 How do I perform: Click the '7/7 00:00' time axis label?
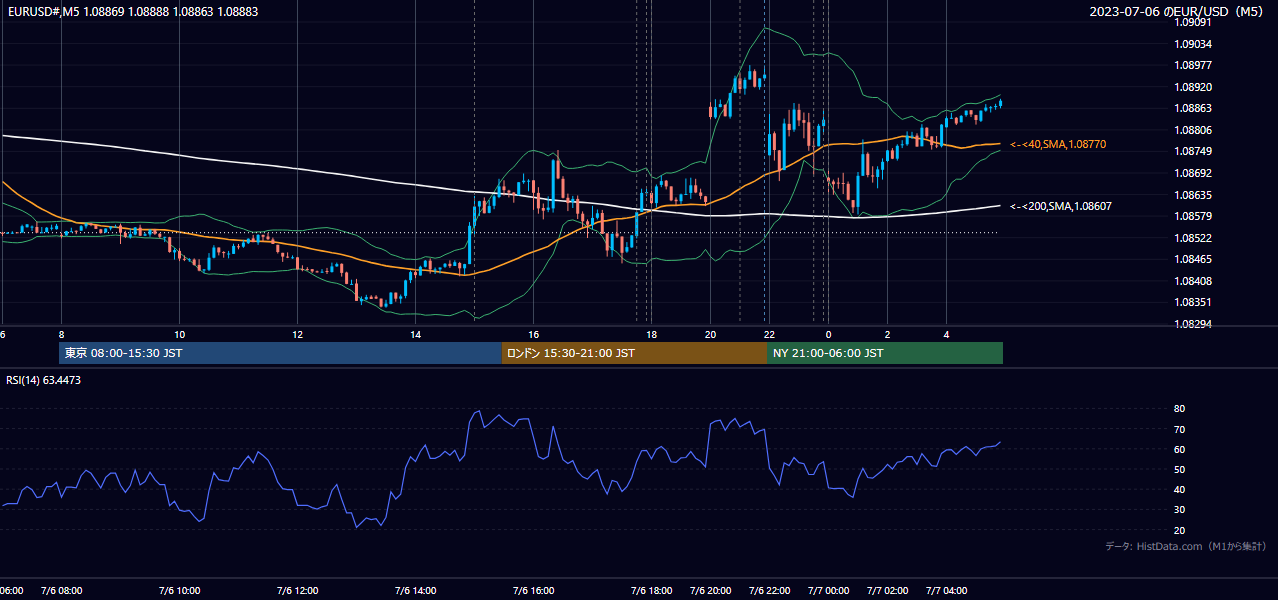pyautogui.click(x=828, y=591)
